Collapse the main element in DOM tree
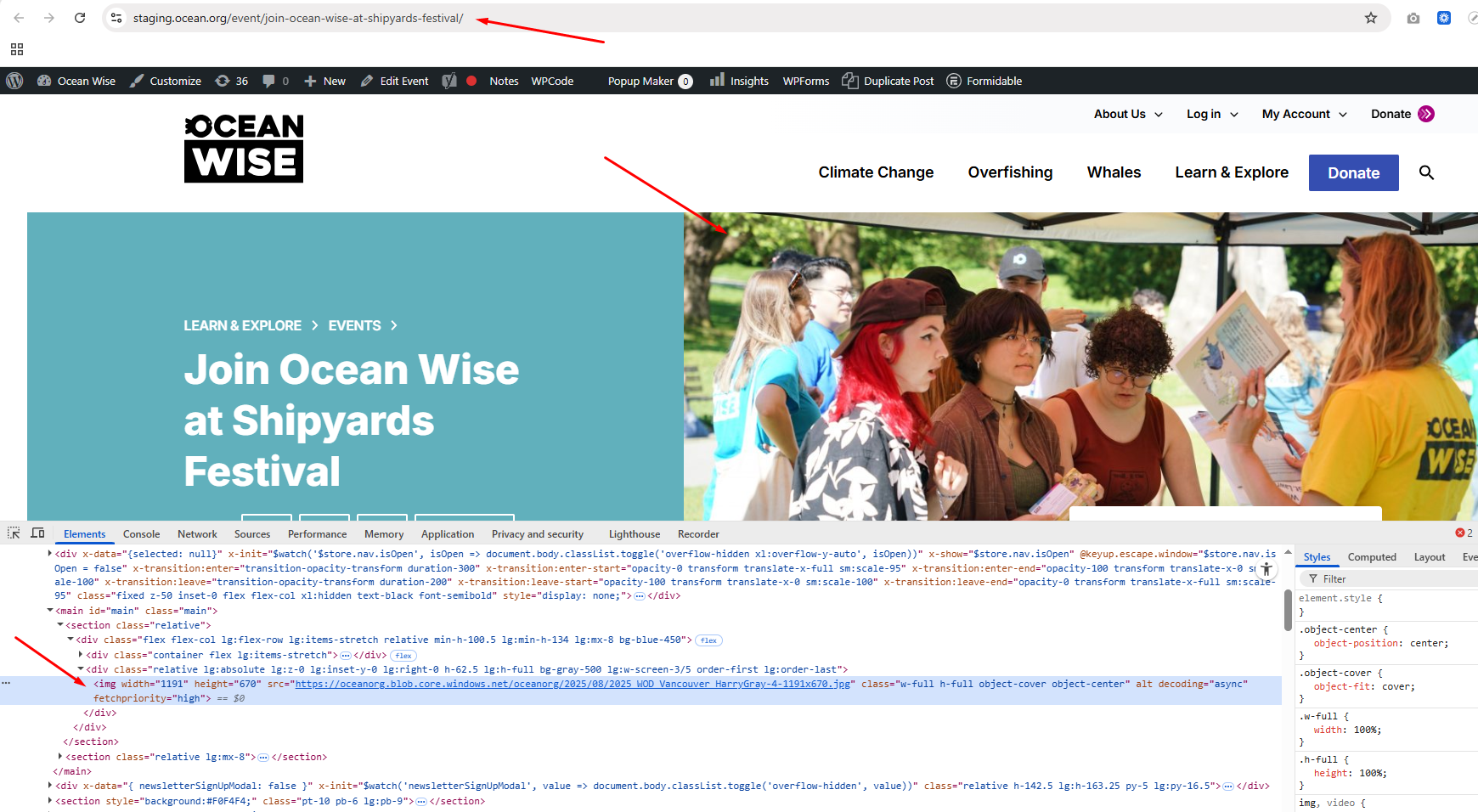 pos(50,611)
